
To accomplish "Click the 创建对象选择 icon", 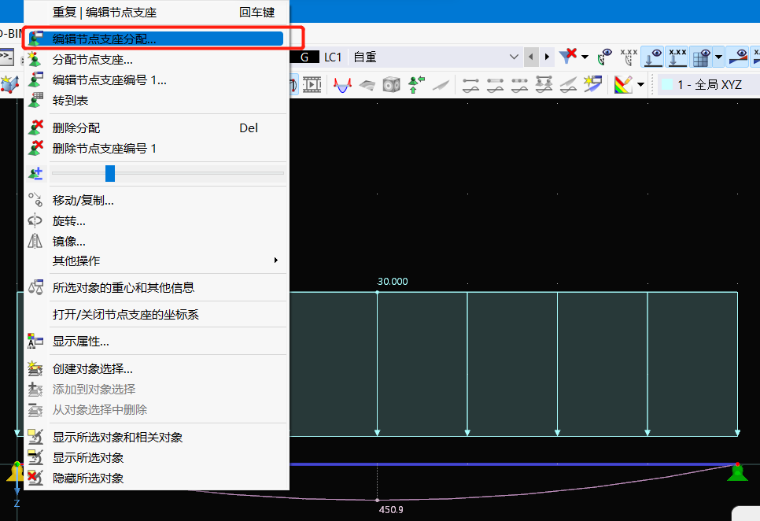I will tap(35, 369).
